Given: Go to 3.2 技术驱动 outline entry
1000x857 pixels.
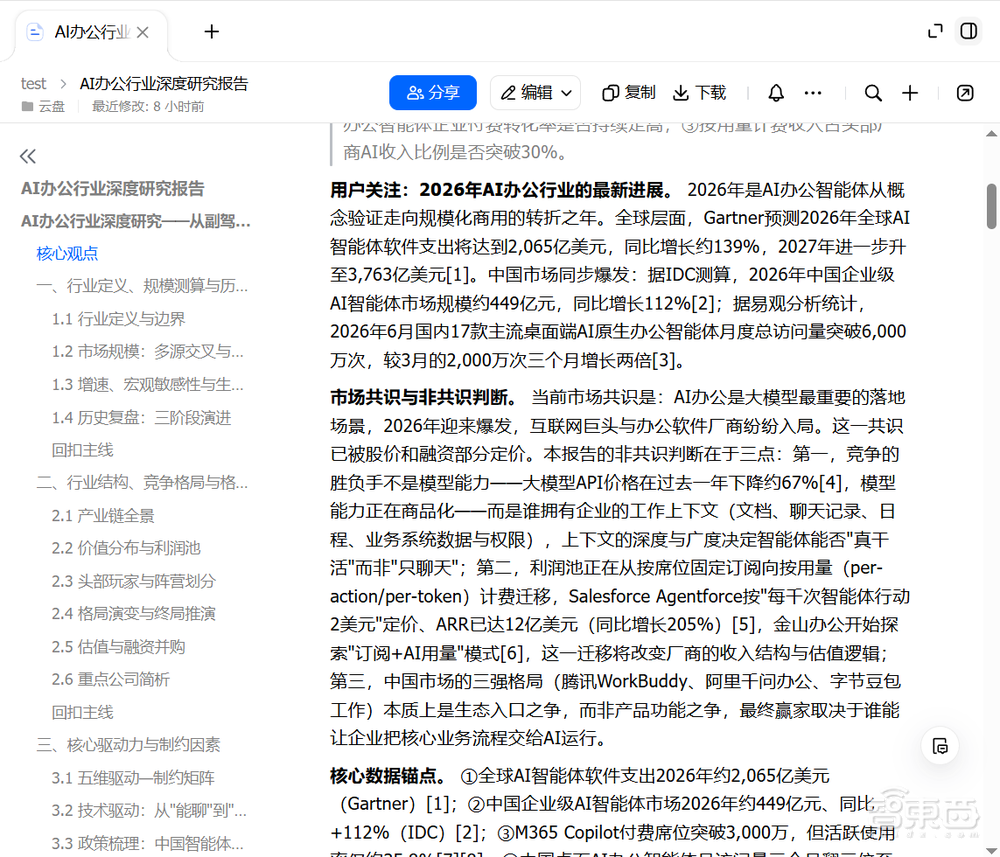Looking at the screenshot, I should point(149,810).
